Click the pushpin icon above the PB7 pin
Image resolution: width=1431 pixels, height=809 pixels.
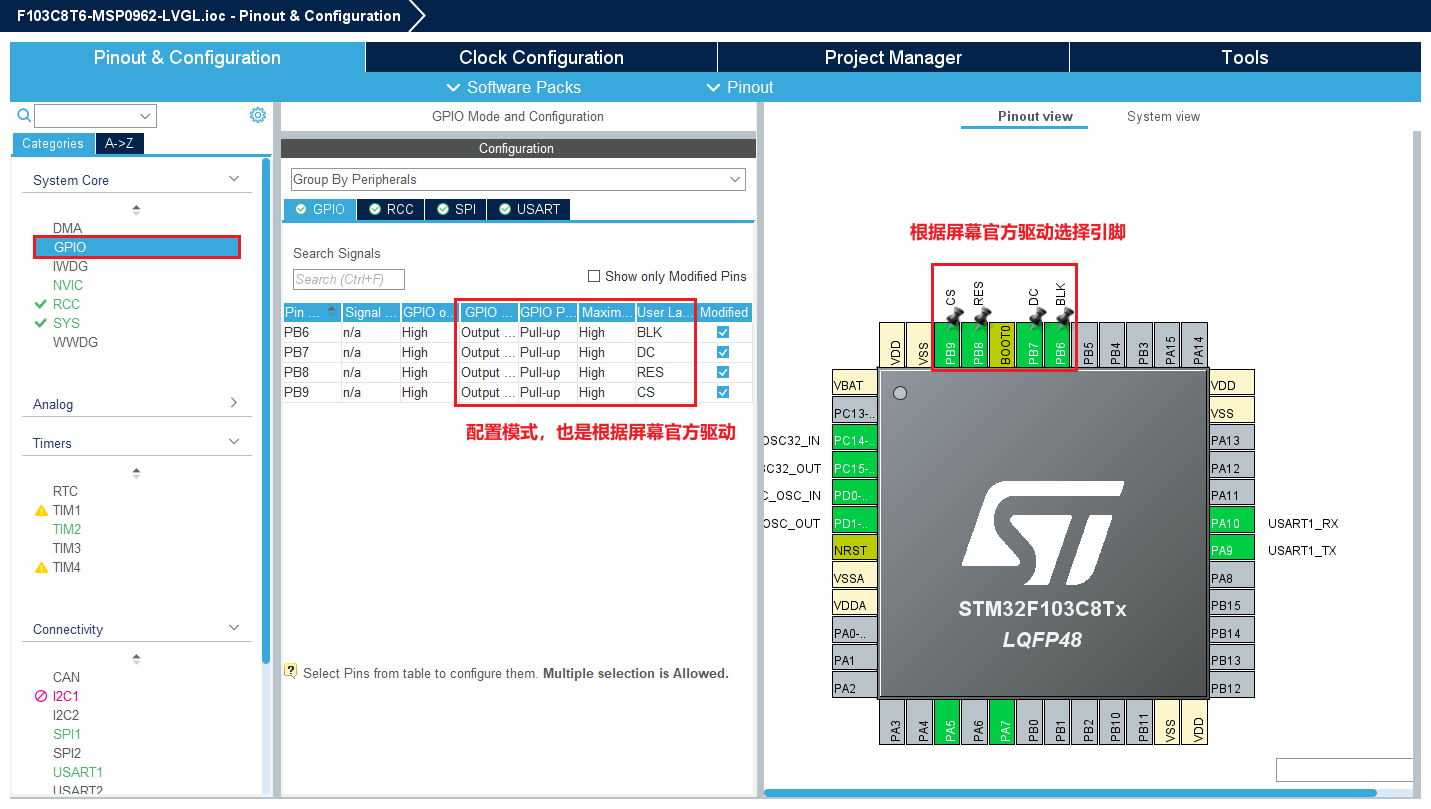(1035, 317)
